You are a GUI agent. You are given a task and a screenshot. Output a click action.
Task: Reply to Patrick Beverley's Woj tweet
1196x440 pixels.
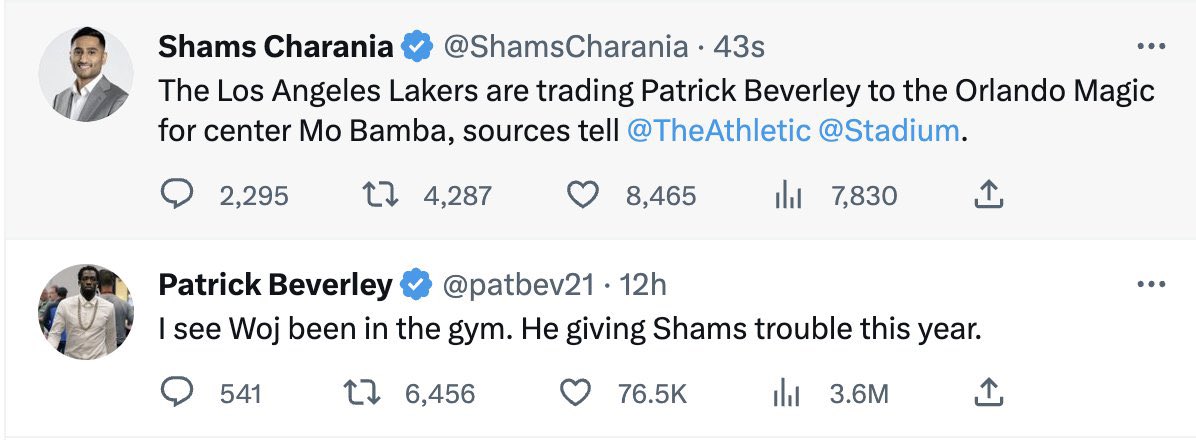coord(177,393)
